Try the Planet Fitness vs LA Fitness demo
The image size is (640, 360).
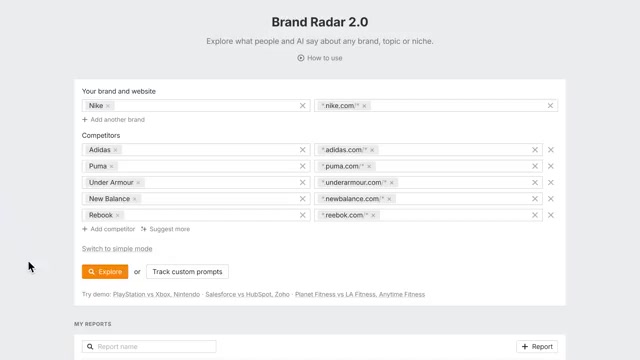pos(360,294)
